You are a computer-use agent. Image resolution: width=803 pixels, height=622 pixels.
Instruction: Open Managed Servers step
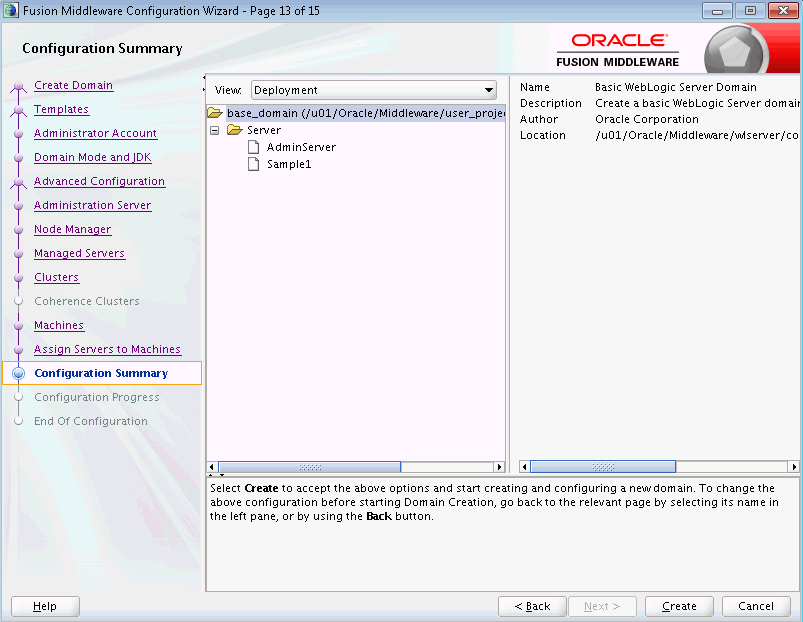[79, 253]
